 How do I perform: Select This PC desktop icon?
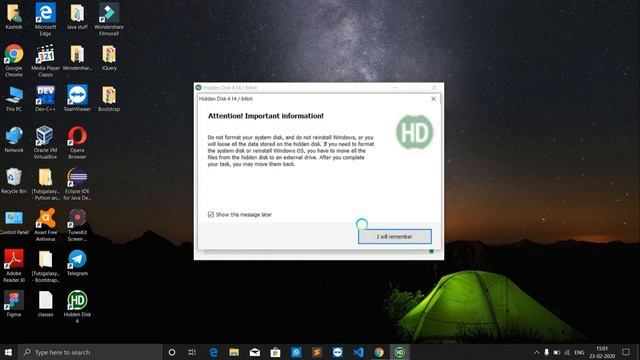[x=14, y=98]
